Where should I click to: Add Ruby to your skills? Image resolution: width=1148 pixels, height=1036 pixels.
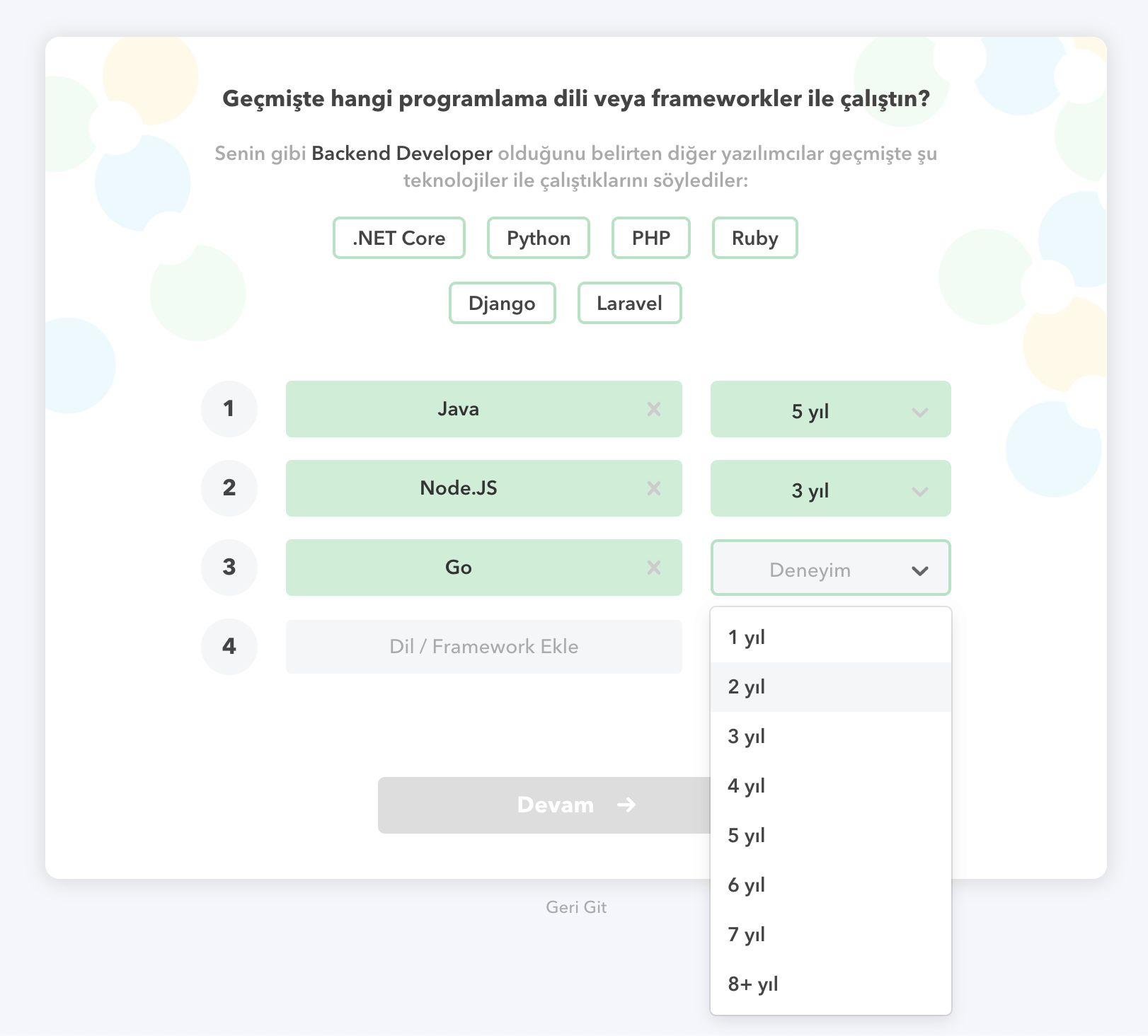point(754,238)
